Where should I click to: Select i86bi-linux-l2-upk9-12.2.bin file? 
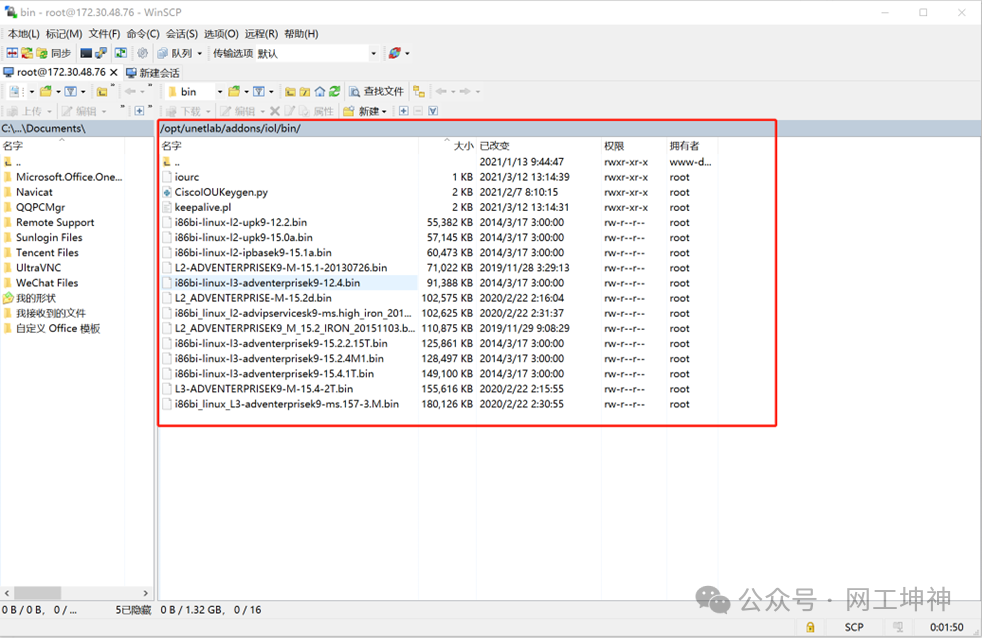[240, 222]
